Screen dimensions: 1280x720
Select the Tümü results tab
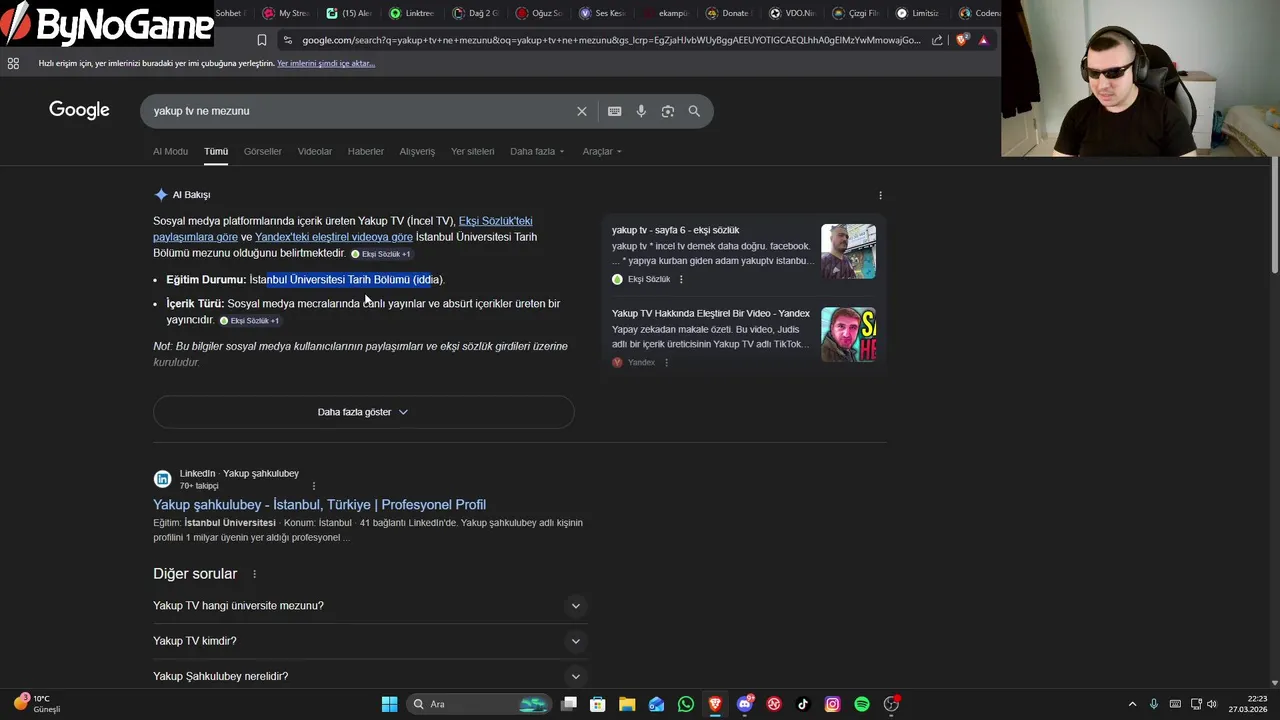coord(216,152)
